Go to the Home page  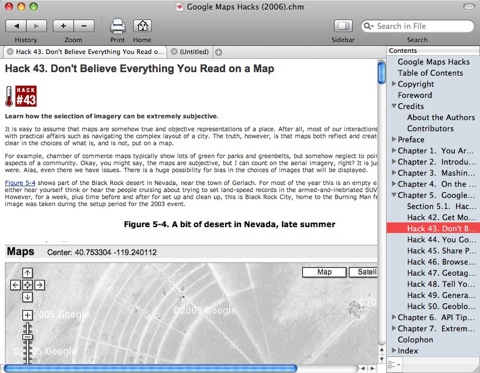[142, 26]
